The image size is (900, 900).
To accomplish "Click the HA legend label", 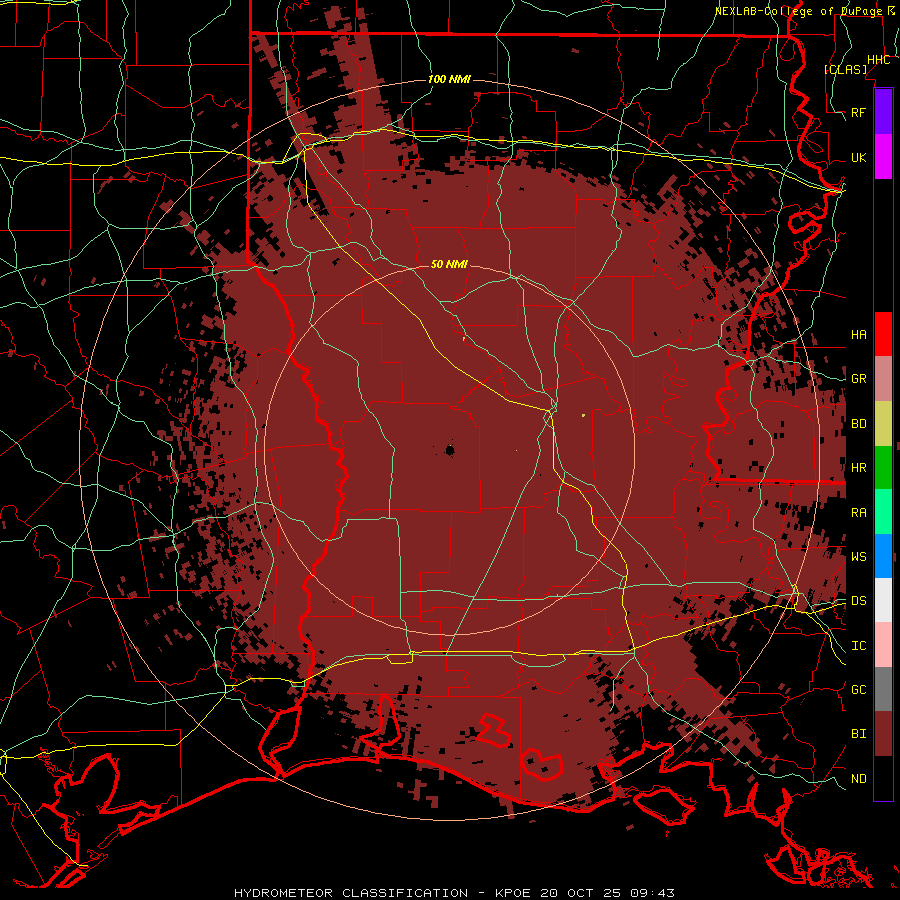I will pos(859,334).
